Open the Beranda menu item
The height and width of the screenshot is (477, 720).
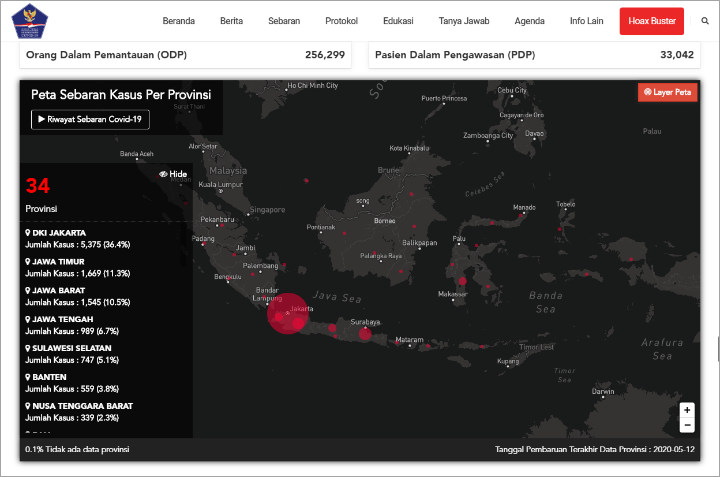(179, 21)
